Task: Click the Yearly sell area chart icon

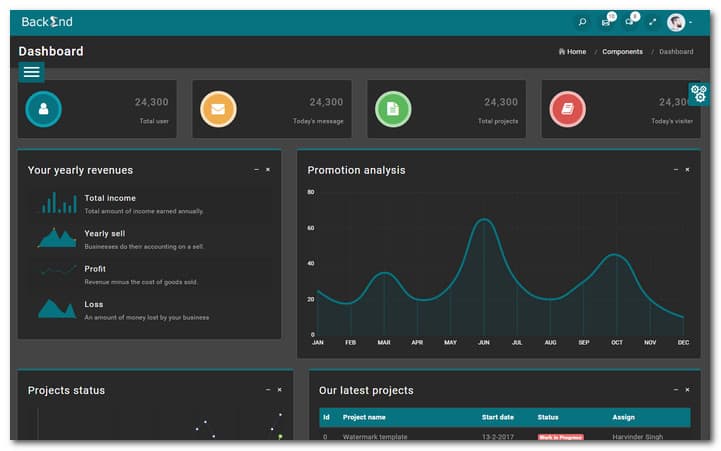Action: 57,238
